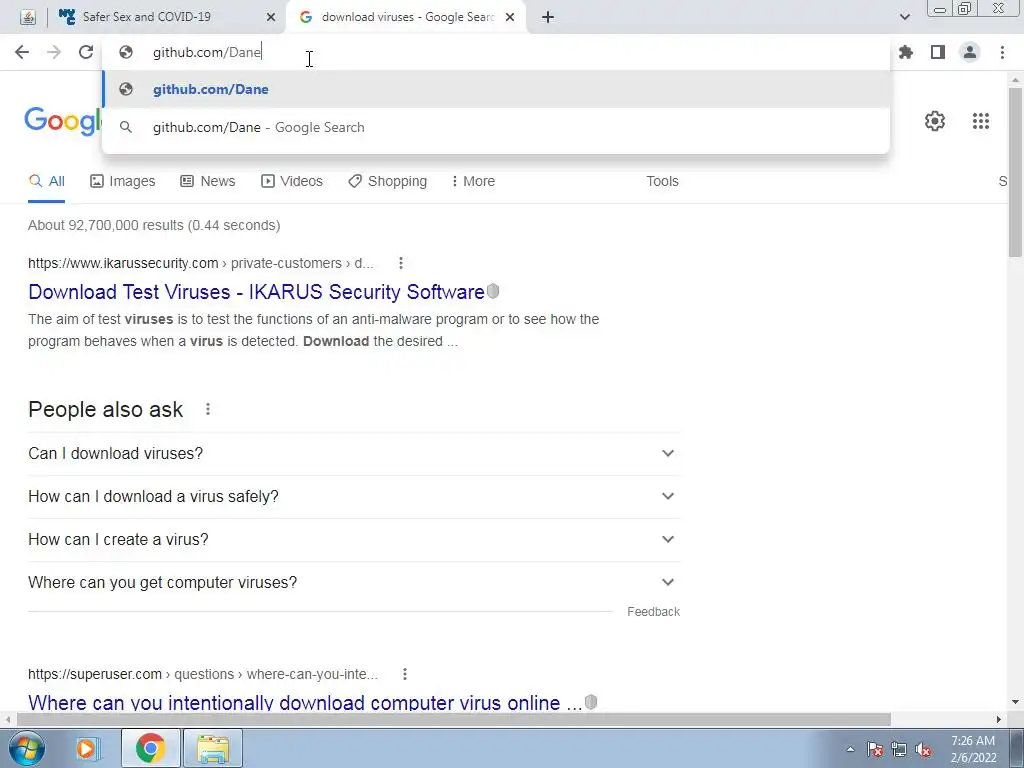This screenshot has height=768, width=1024.
Task: Switch to Safer Sex and COVID-19 tab
Action: coord(167,17)
